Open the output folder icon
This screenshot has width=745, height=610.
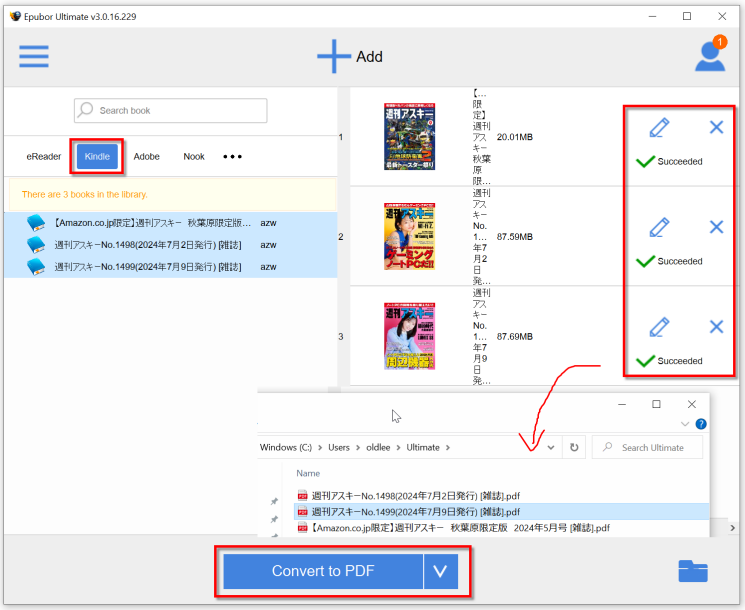693,571
